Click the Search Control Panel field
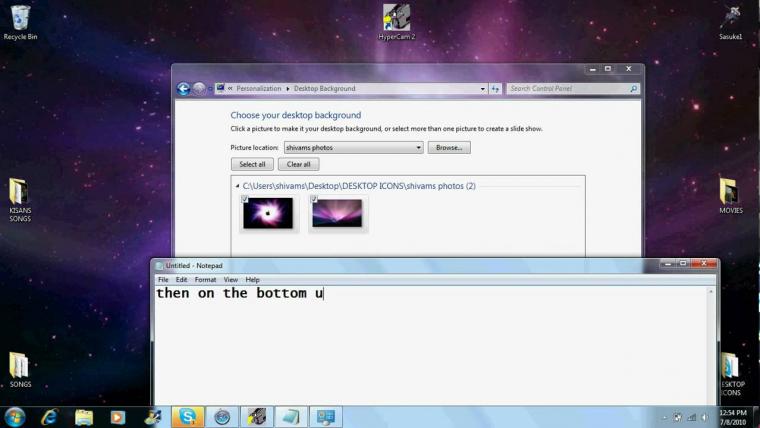760x428 pixels. pyautogui.click(x=567, y=88)
